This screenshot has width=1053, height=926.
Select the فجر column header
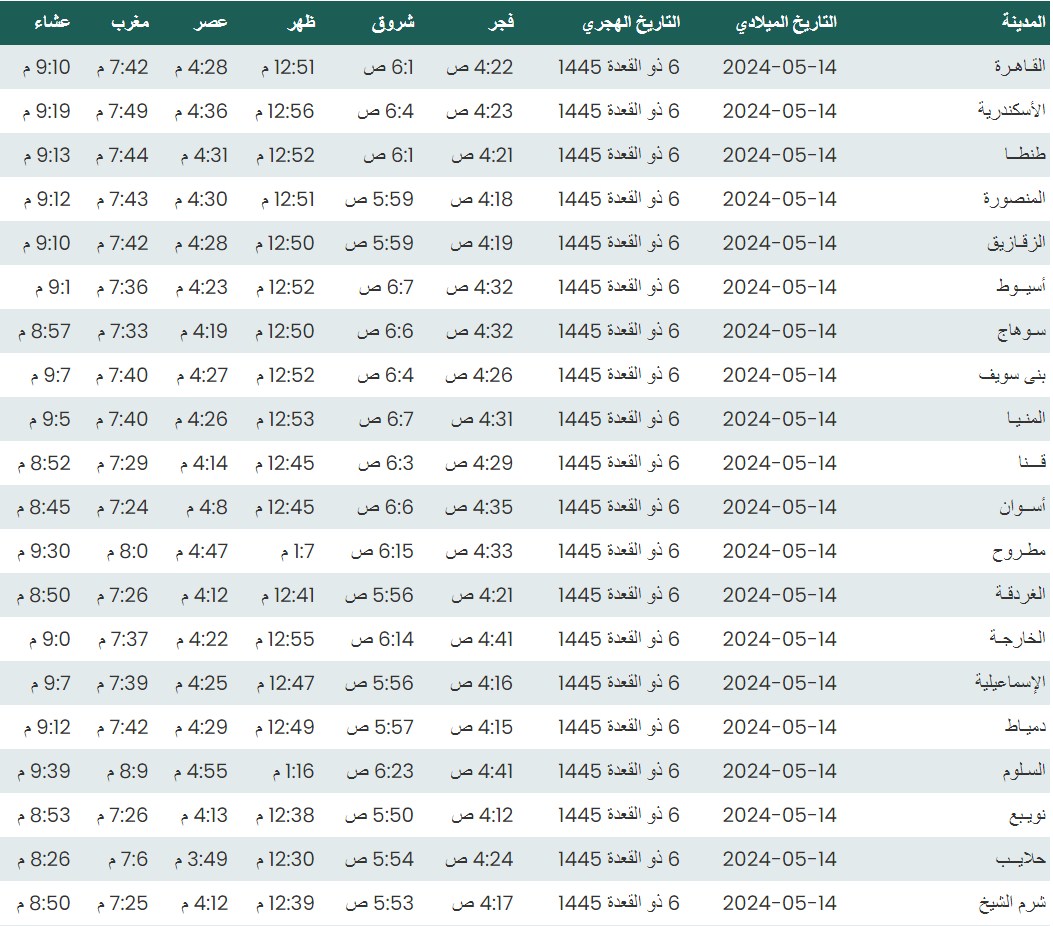(500, 22)
